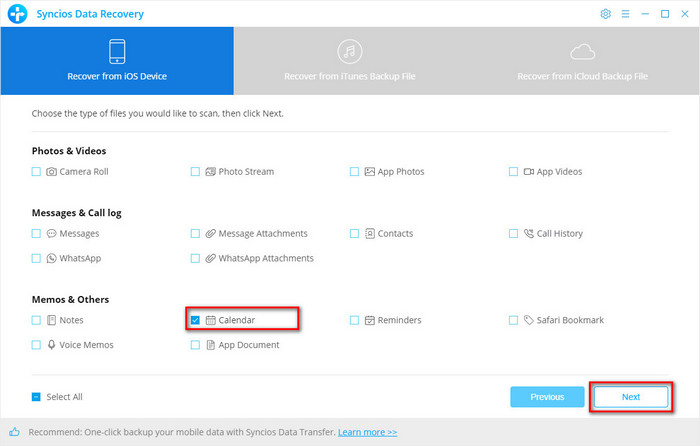Enable the Notes checkbox
Image resolution: width=700 pixels, height=446 pixels.
coord(36,320)
